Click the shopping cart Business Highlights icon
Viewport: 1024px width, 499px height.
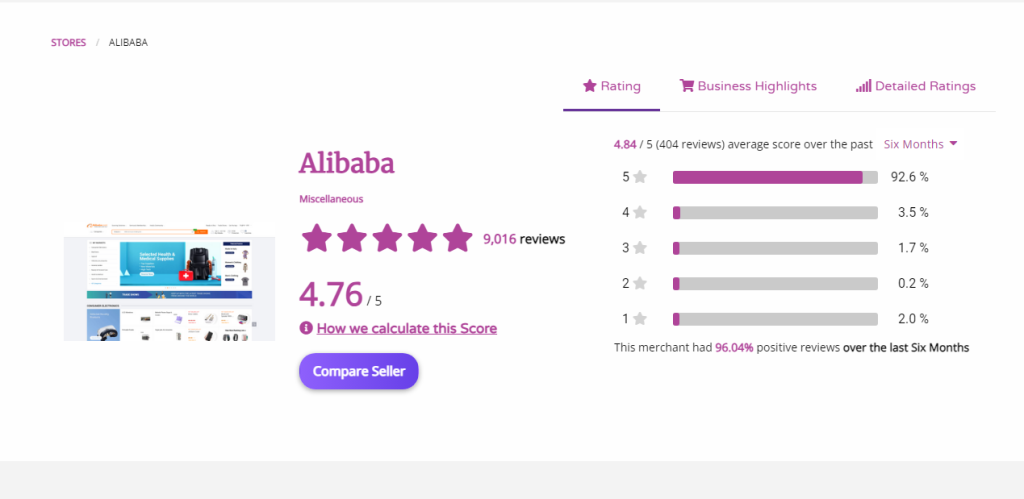point(686,86)
